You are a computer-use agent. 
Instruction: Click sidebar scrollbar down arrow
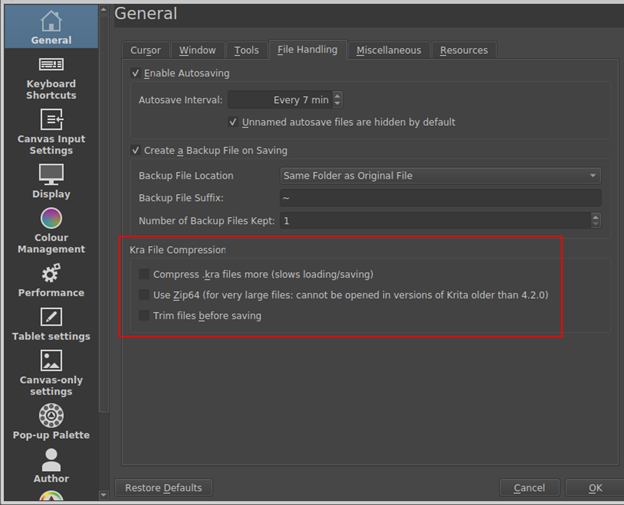(103, 495)
